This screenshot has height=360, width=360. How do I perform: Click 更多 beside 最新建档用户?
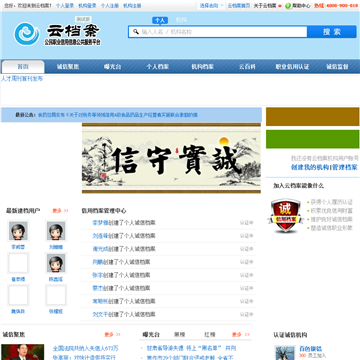(x=60, y=211)
